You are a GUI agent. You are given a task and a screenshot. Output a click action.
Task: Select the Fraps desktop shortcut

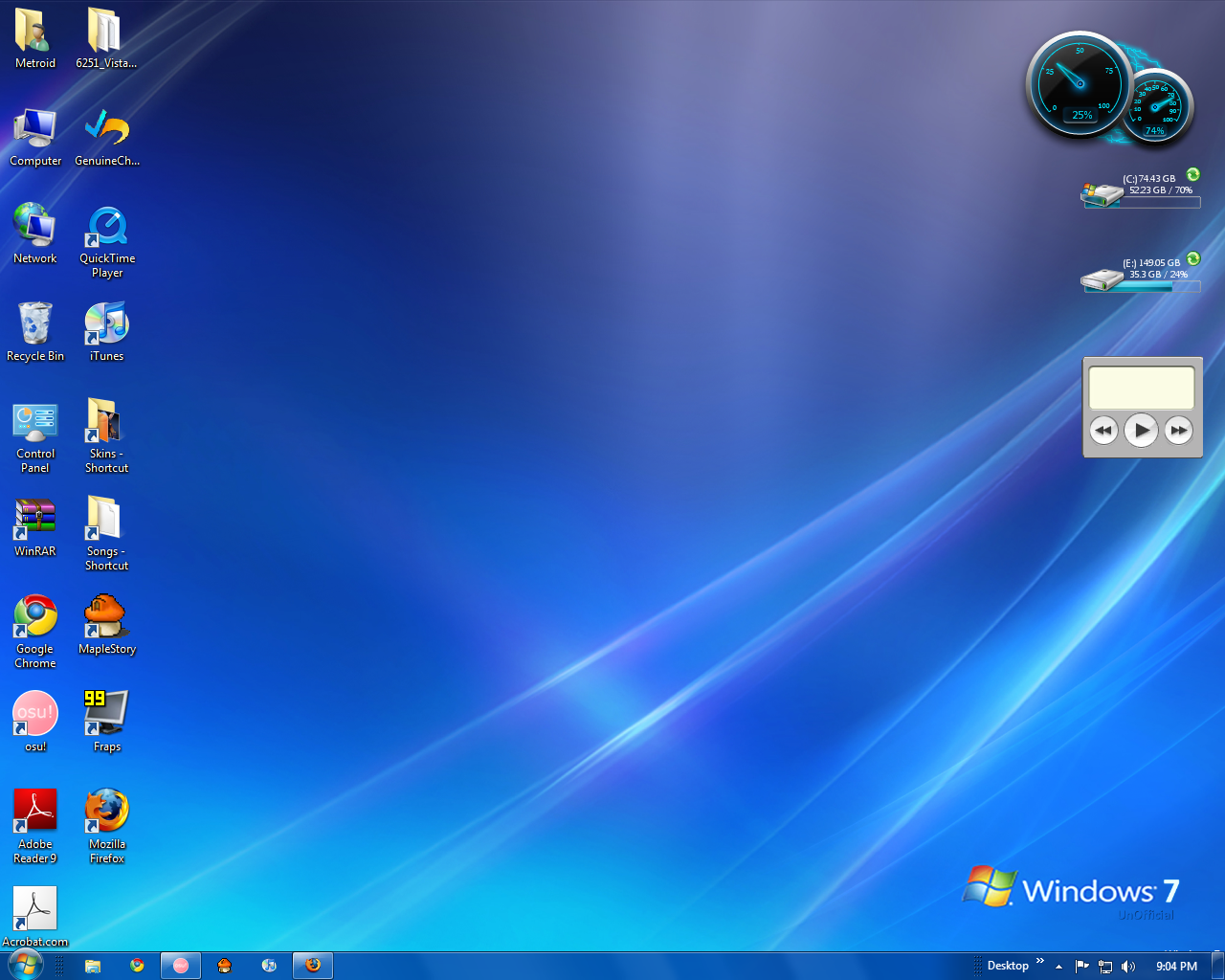tap(106, 723)
